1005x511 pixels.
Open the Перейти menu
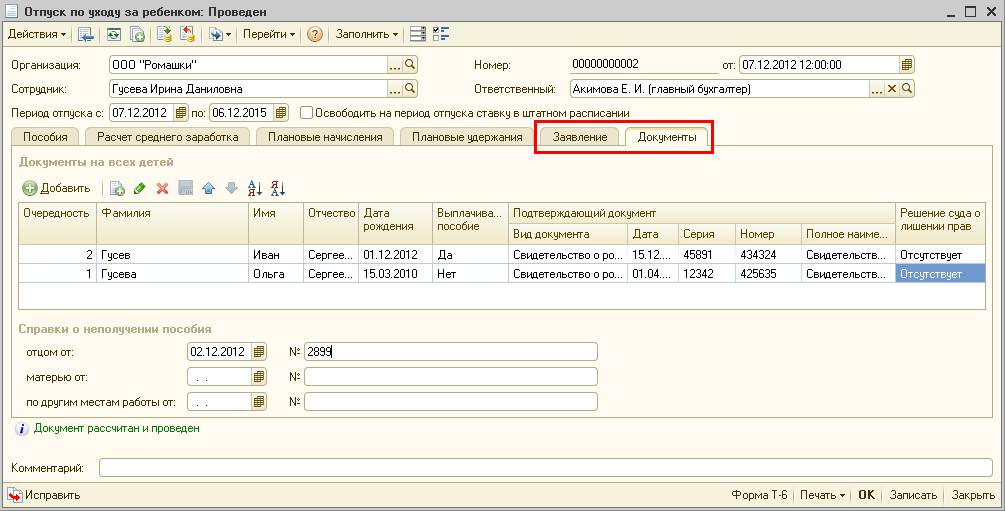pos(269,34)
